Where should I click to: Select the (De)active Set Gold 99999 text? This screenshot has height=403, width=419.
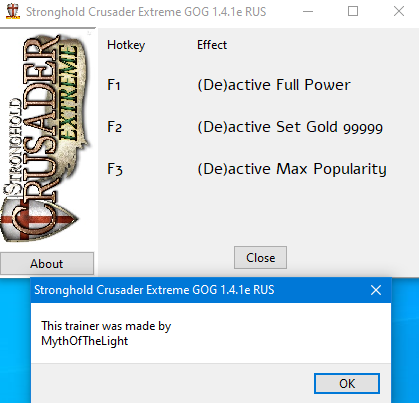[x=290, y=127]
